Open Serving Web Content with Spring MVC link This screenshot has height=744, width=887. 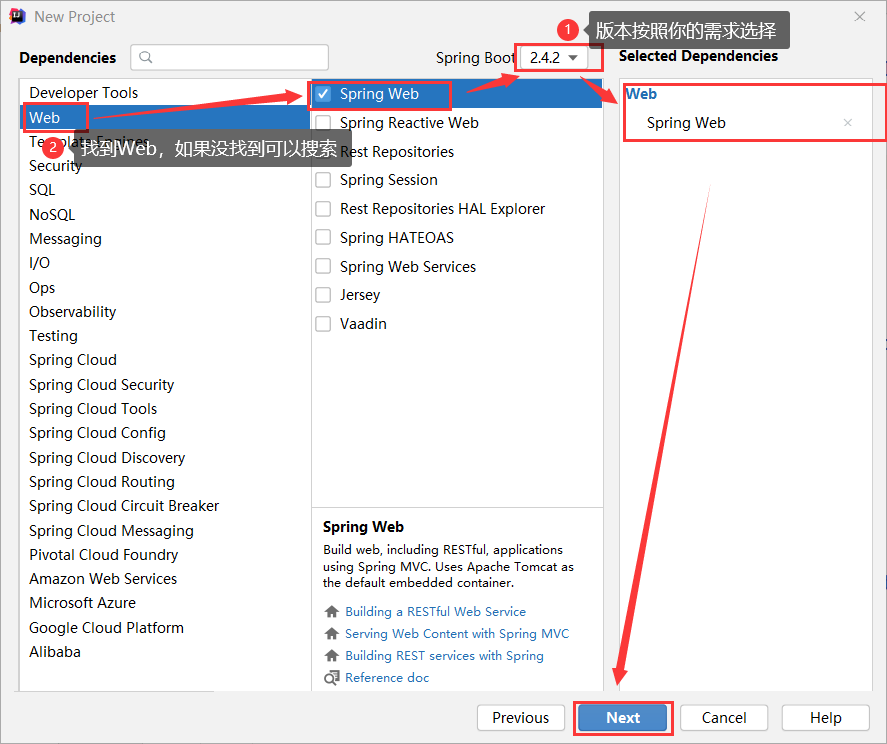[x=457, y=634]
